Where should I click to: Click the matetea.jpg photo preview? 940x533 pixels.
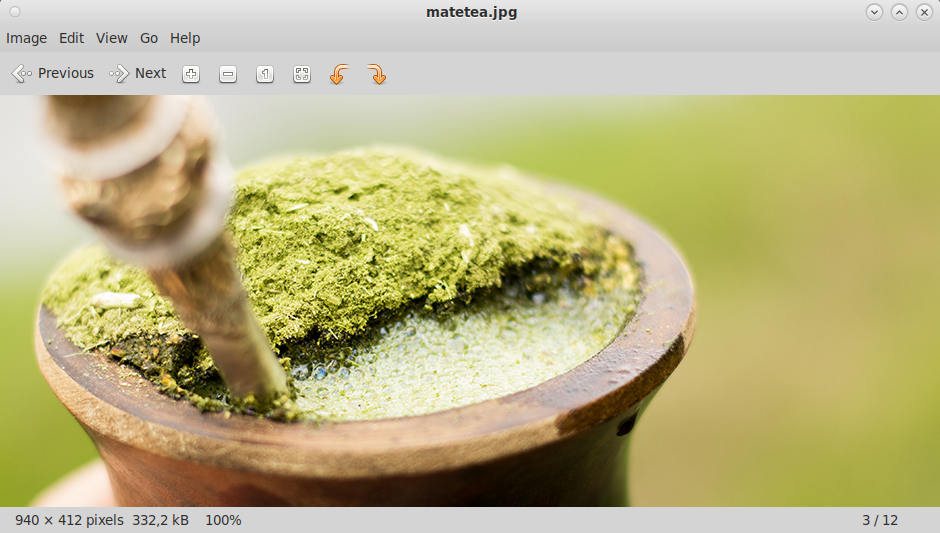[470, 301]
